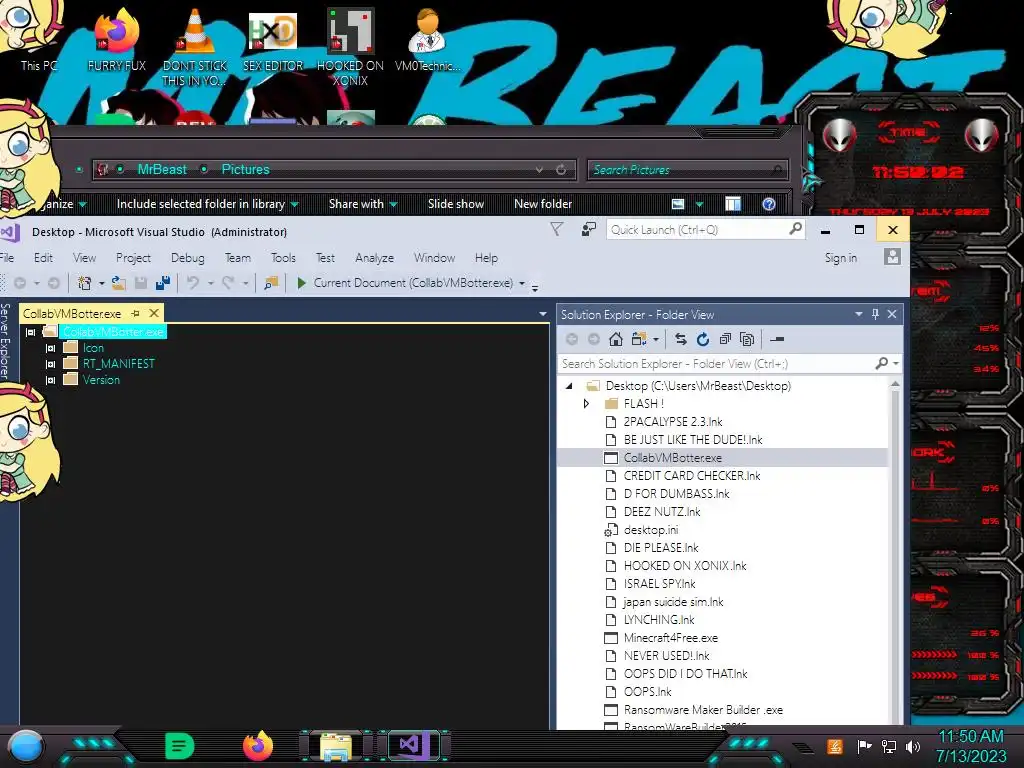This screenshot has height=768, width=1024.
Task: Expand the Icon resource folder
Action: tap(50, 348)
